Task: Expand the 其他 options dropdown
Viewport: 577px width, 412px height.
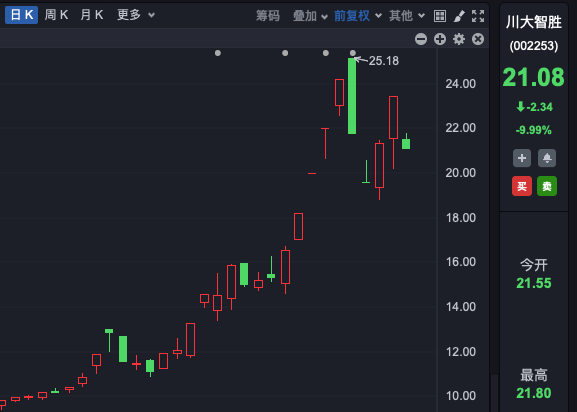Action: coord(407,16)
